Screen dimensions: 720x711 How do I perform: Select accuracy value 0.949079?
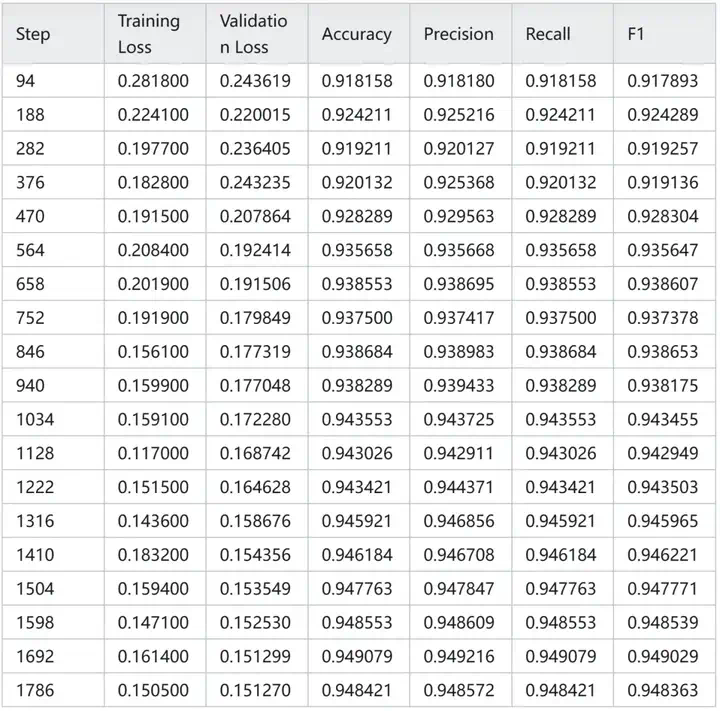point(356,657)
